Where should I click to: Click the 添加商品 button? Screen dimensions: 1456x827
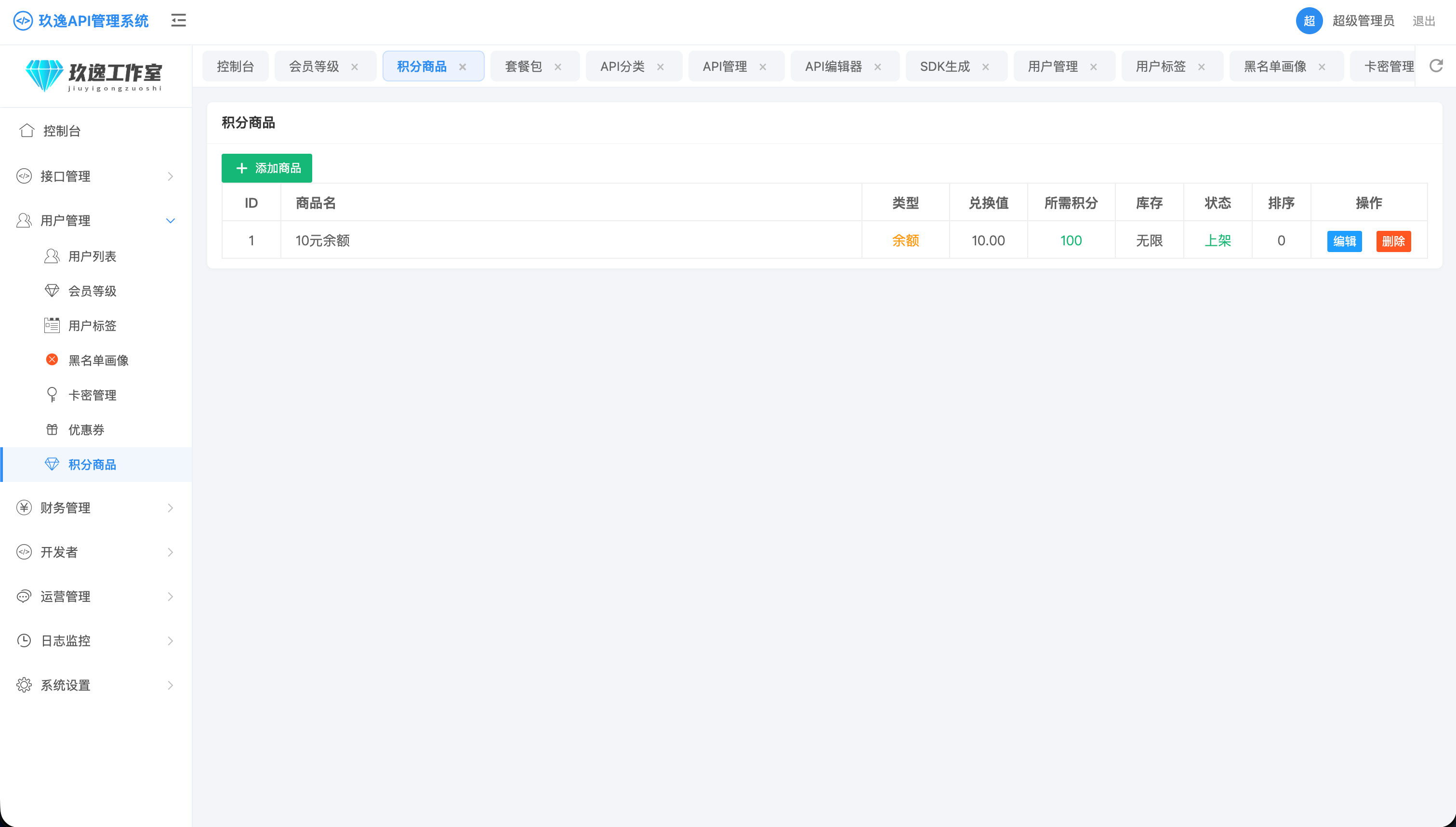[x=267, y=168]
